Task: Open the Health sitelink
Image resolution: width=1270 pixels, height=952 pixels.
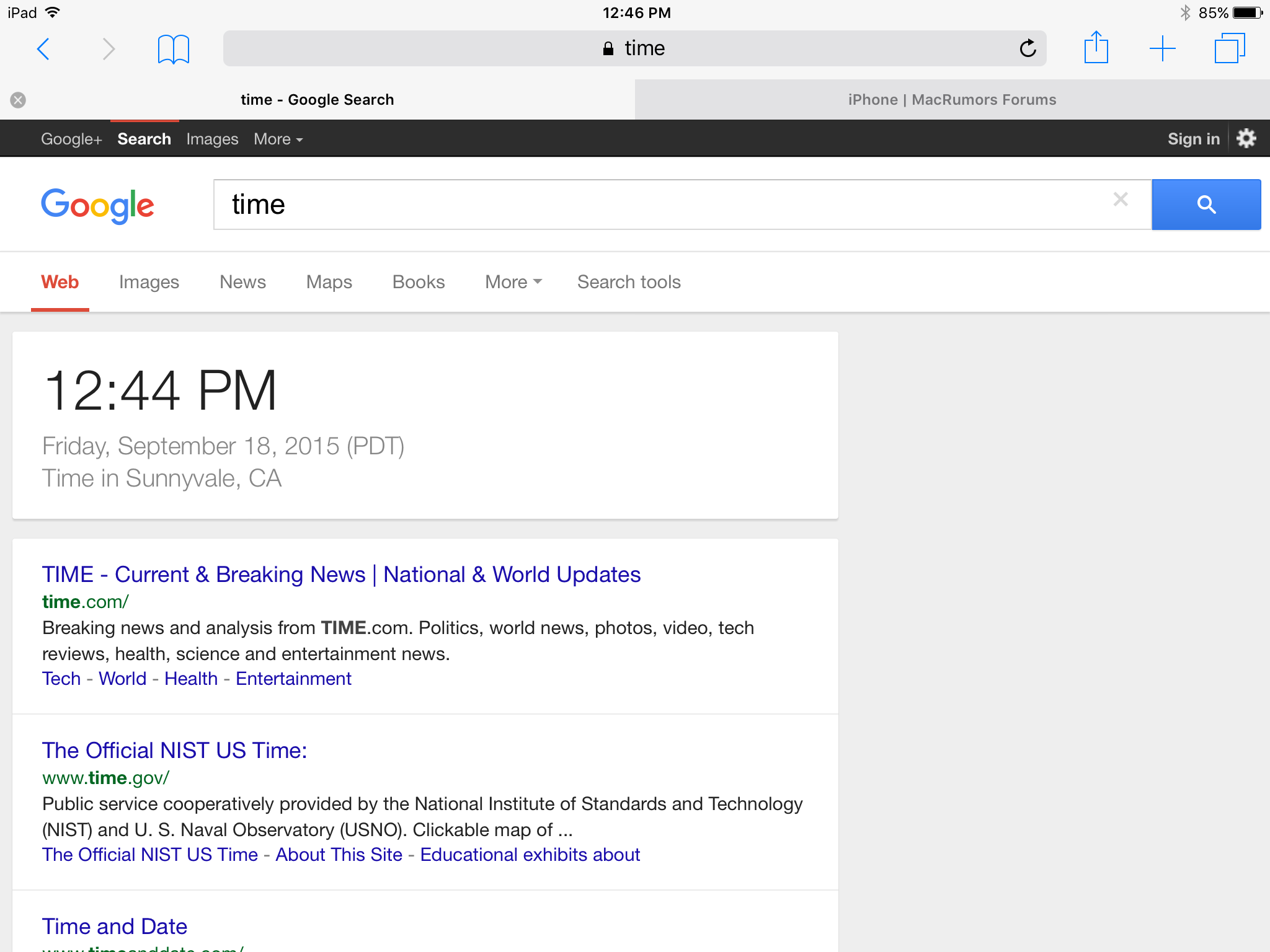Action: pos(191,679)
